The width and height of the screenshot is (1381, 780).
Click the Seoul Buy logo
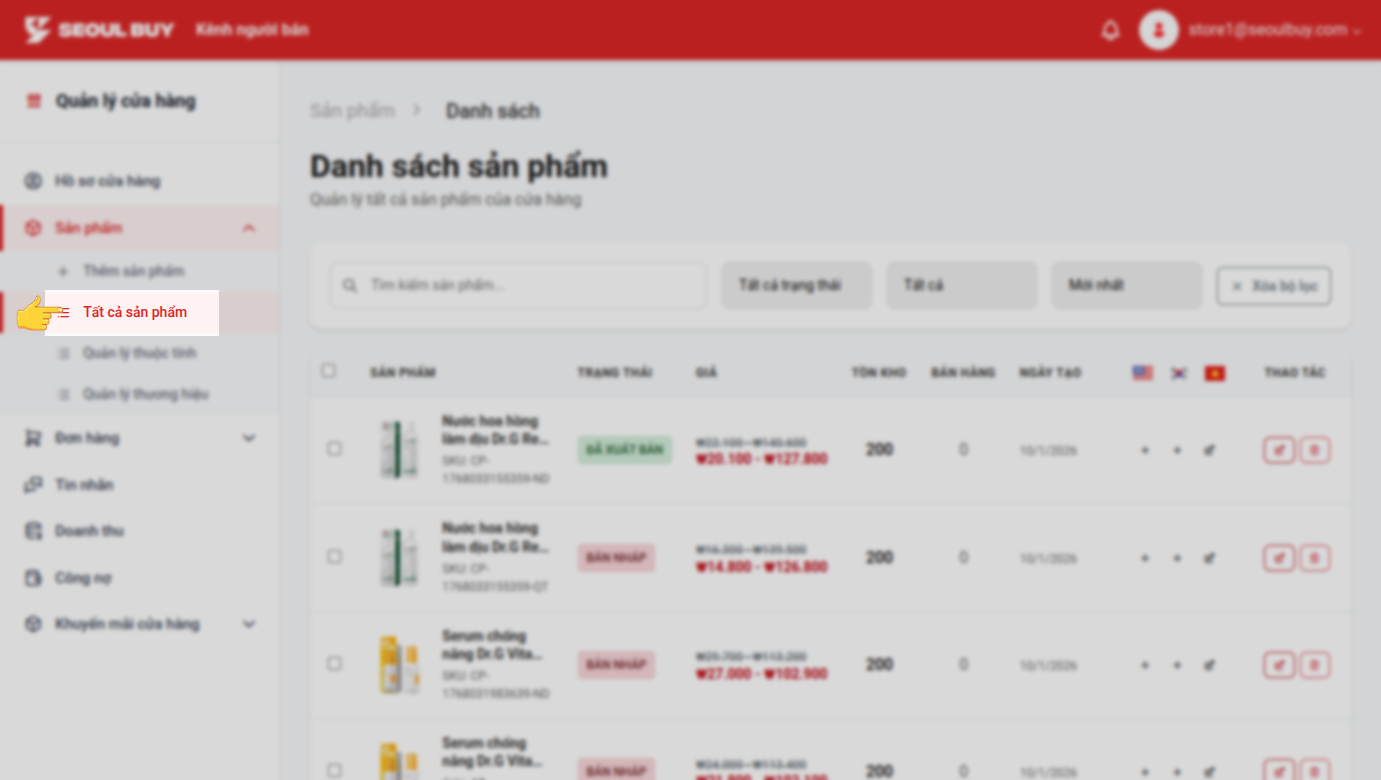pos(99,30)
